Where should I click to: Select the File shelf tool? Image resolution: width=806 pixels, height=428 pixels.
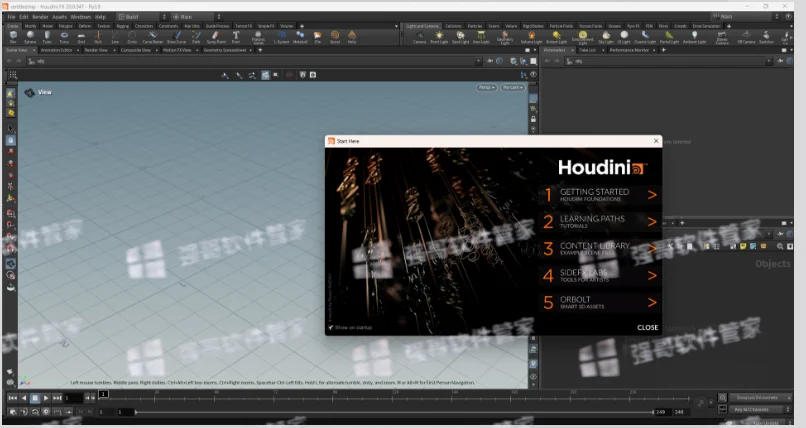point(318,37)
